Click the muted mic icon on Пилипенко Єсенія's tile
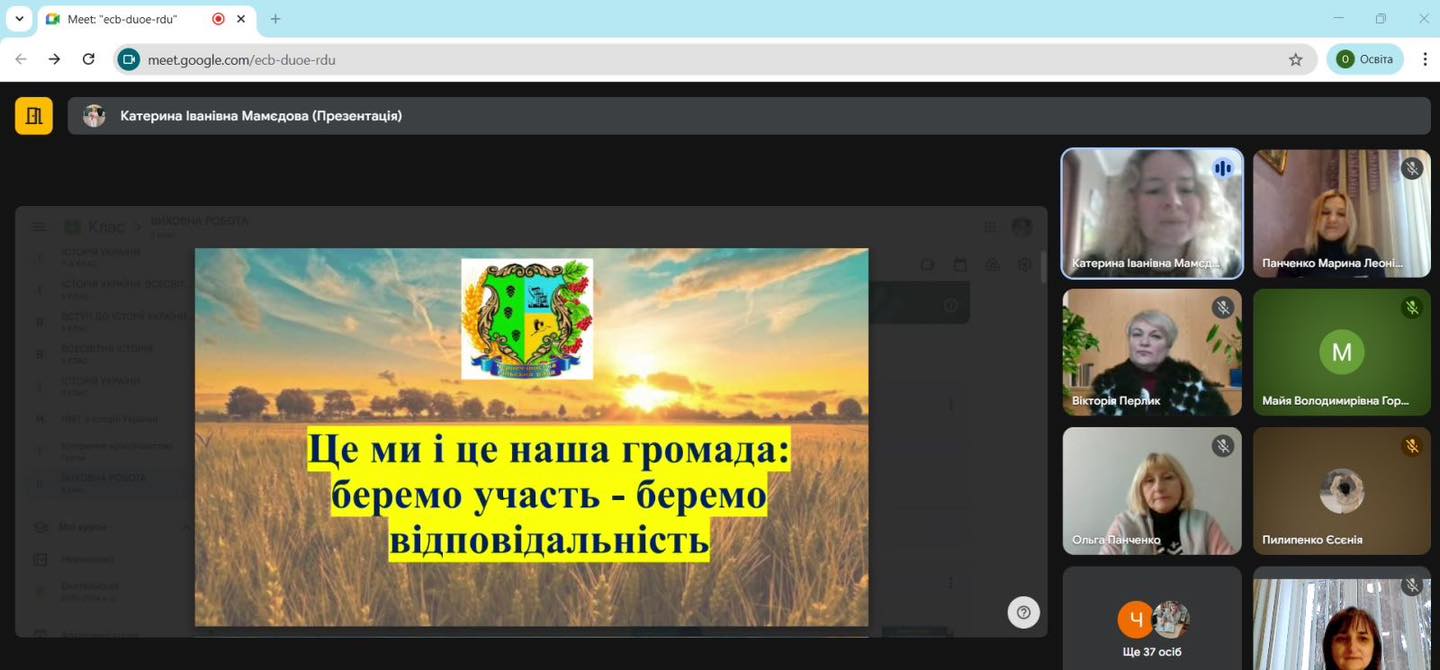Screen dimensions: 1440x670 click(x=1411, y=446)
